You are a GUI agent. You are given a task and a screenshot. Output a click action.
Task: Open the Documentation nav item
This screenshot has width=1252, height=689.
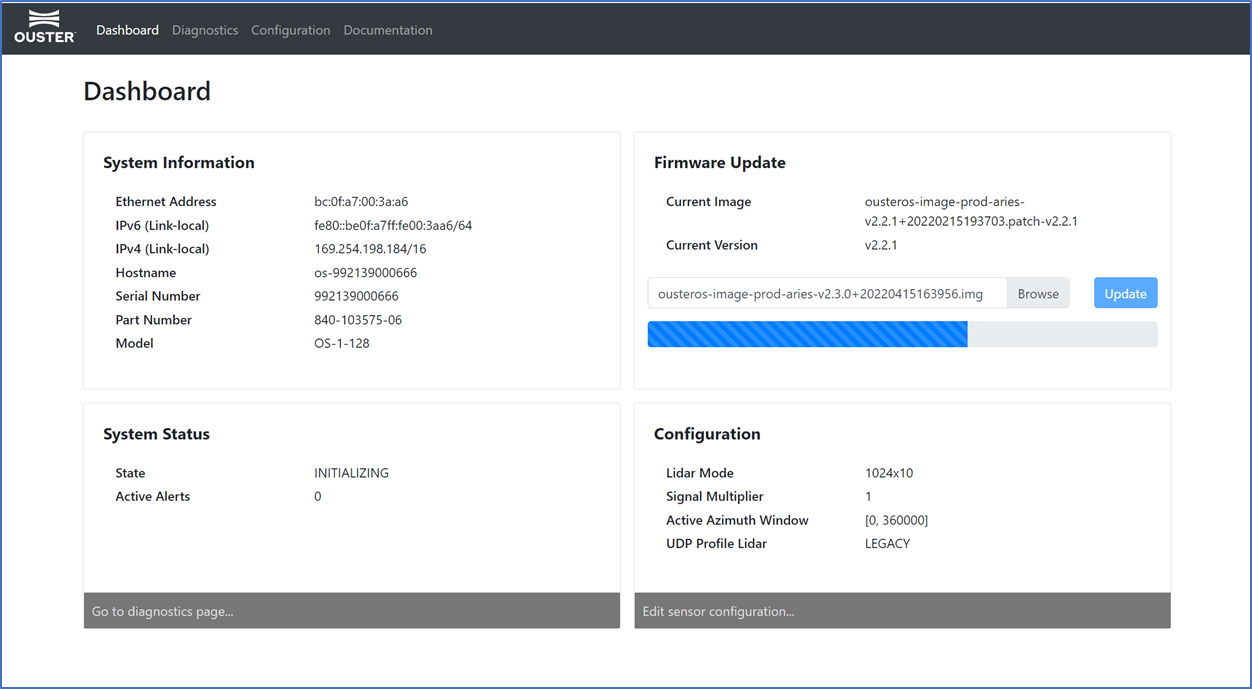click(388, 30)
